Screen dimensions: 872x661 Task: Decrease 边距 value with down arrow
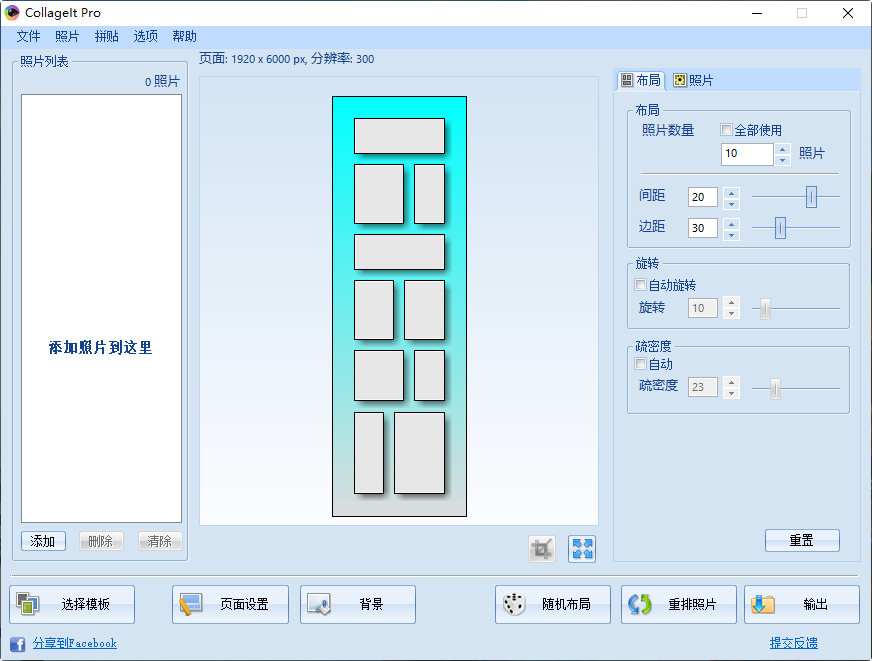(x=732, y=235)
